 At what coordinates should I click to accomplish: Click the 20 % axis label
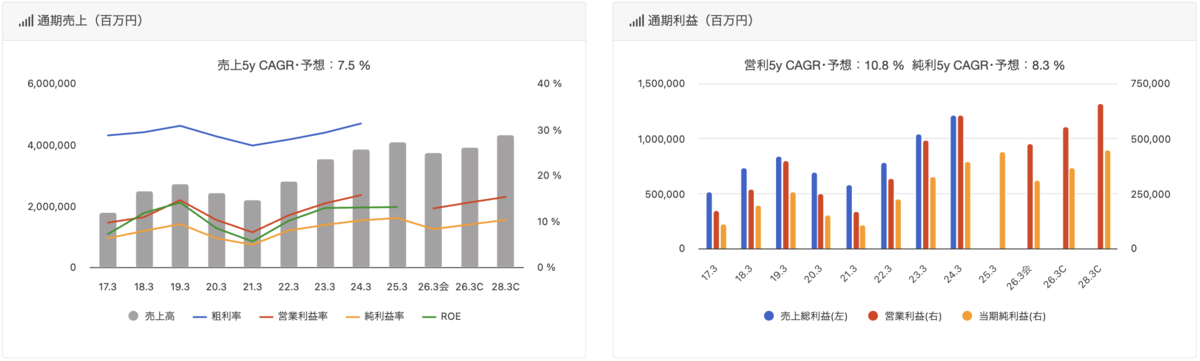click(550, 176)
